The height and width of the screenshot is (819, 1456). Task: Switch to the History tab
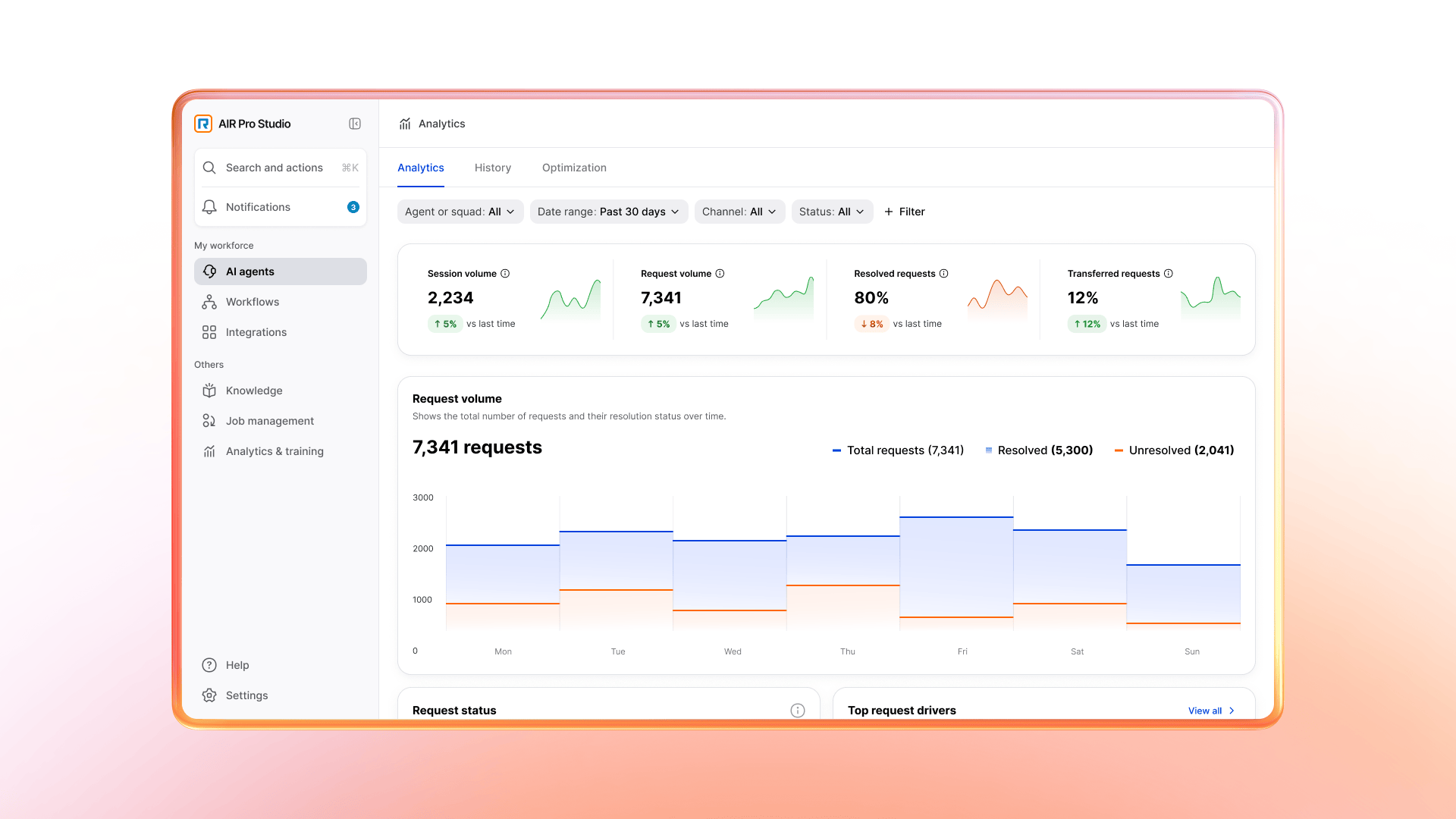492,168
